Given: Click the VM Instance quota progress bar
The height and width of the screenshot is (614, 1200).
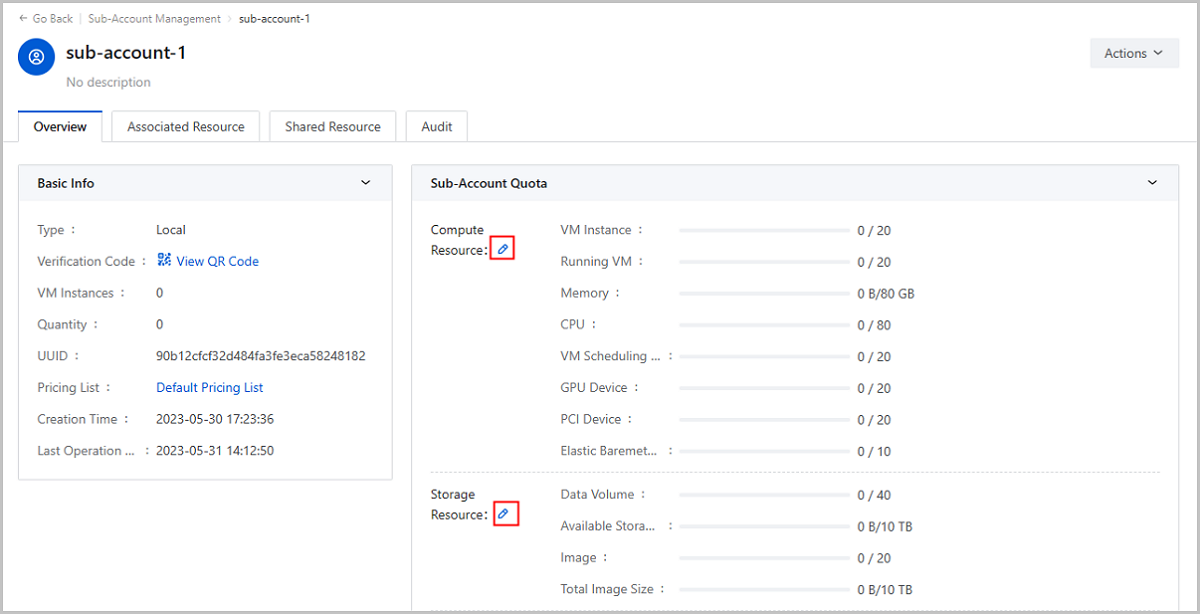Looking at the screenshot, I should pyautogui.click(x=764, y=230).
